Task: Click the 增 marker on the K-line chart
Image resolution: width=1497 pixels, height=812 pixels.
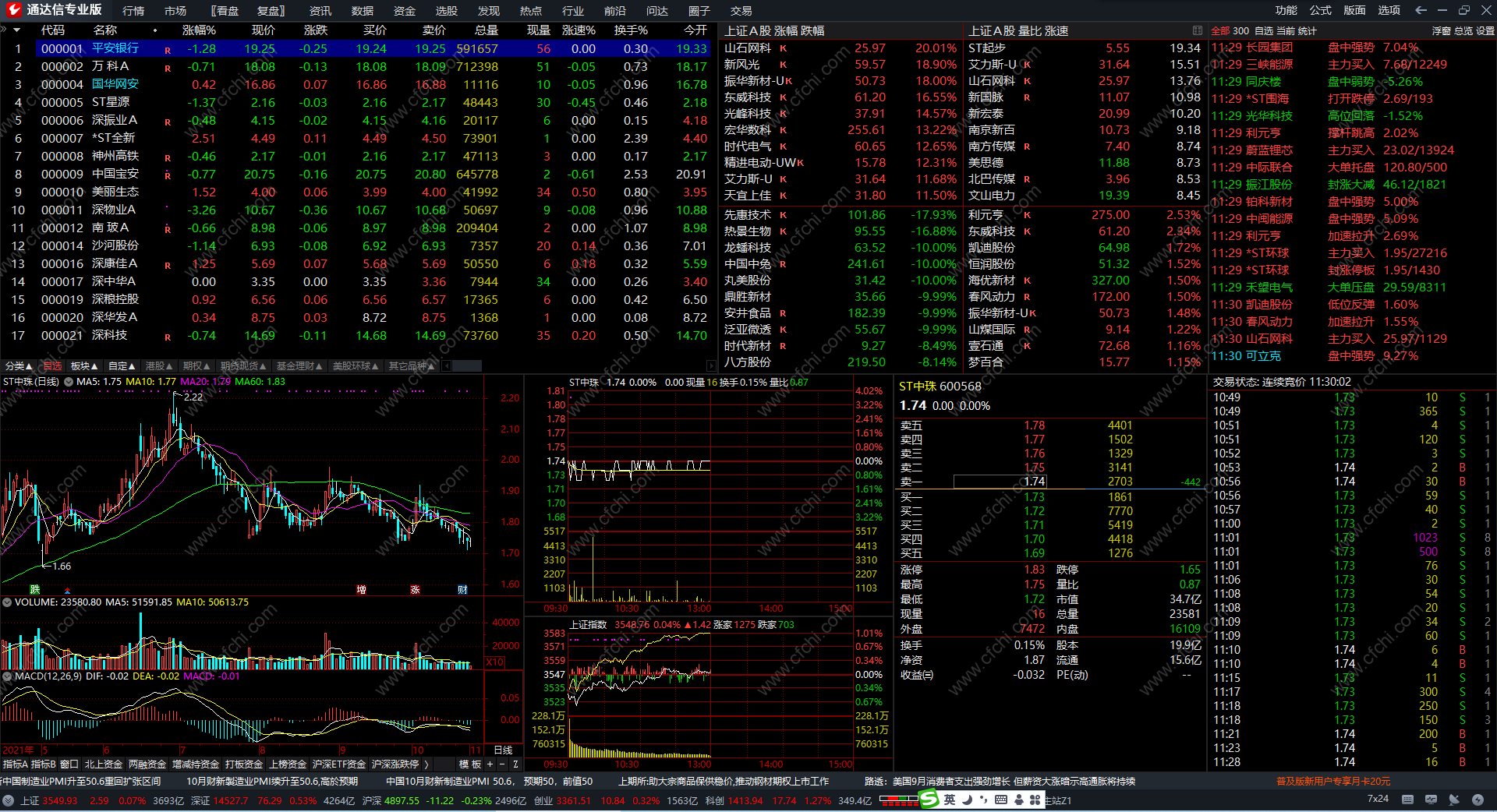Action: pyautogui.click(x=361, y=589)
